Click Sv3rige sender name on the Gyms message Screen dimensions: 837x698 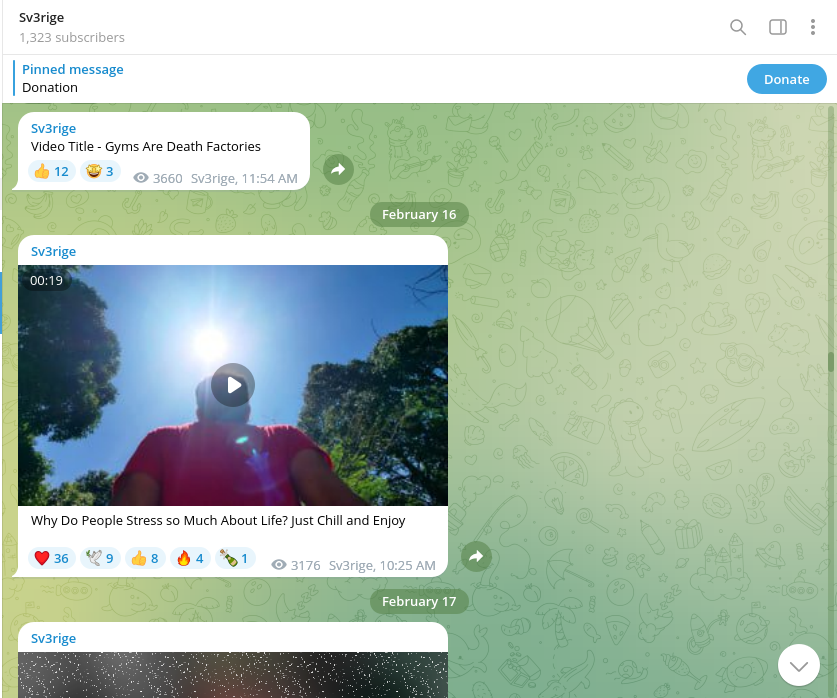pos(53,129)
